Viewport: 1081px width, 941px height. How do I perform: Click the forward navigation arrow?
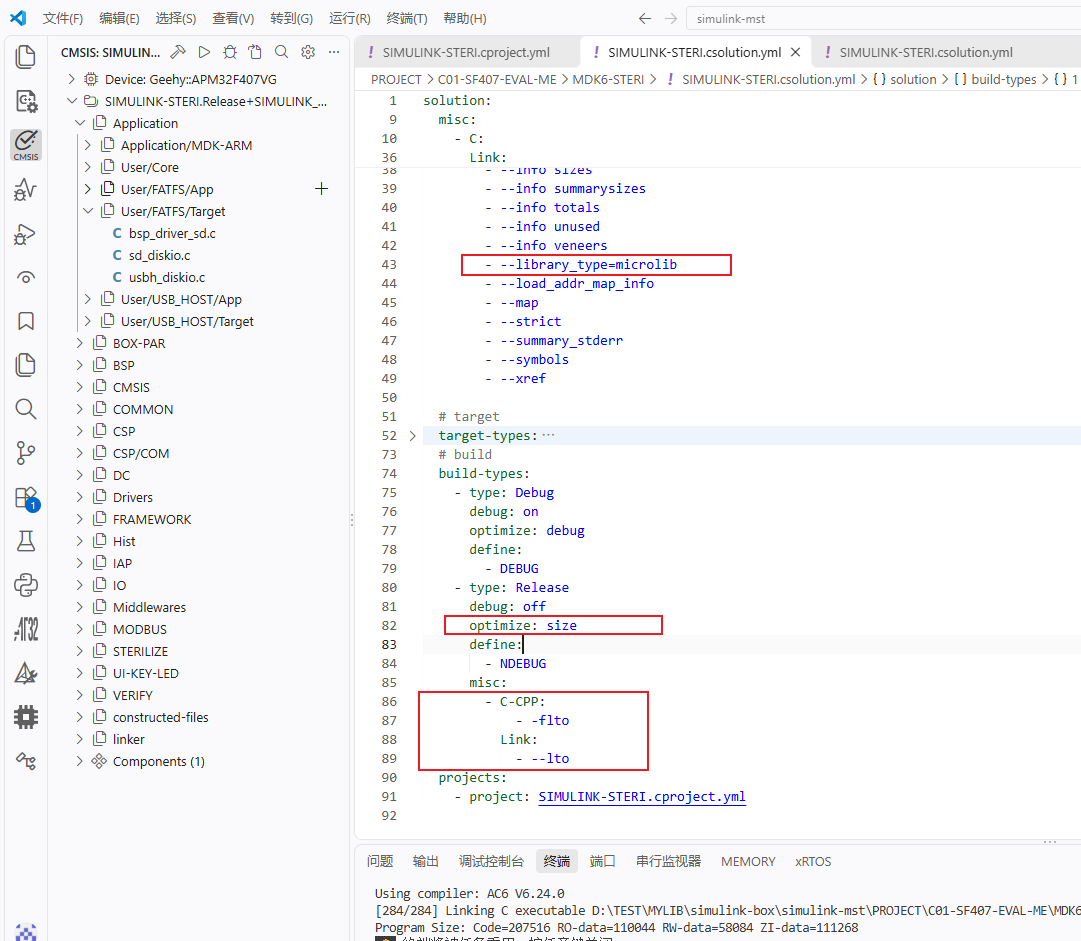[x=671, y=19]
